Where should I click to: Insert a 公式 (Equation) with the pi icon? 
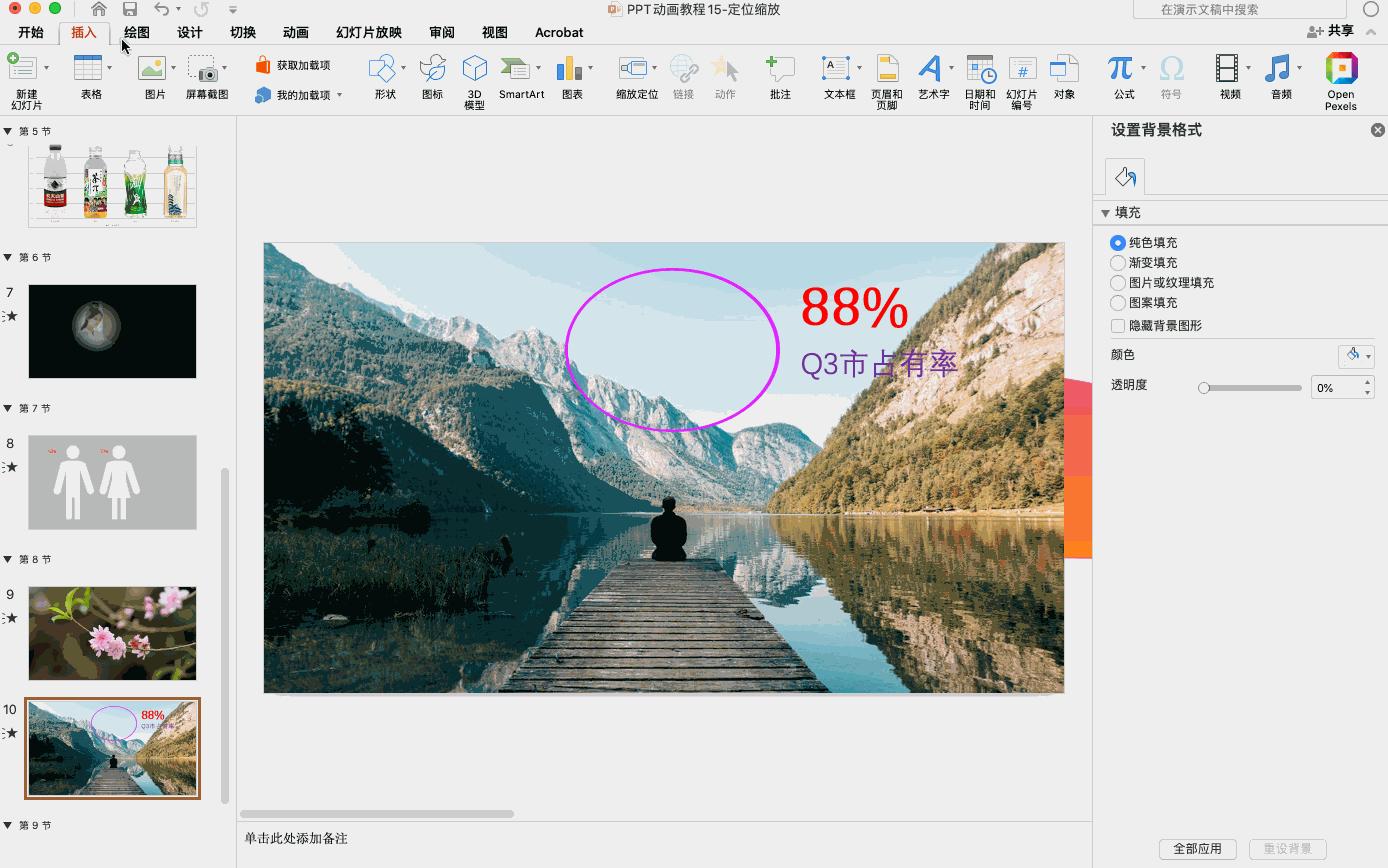1120,69
